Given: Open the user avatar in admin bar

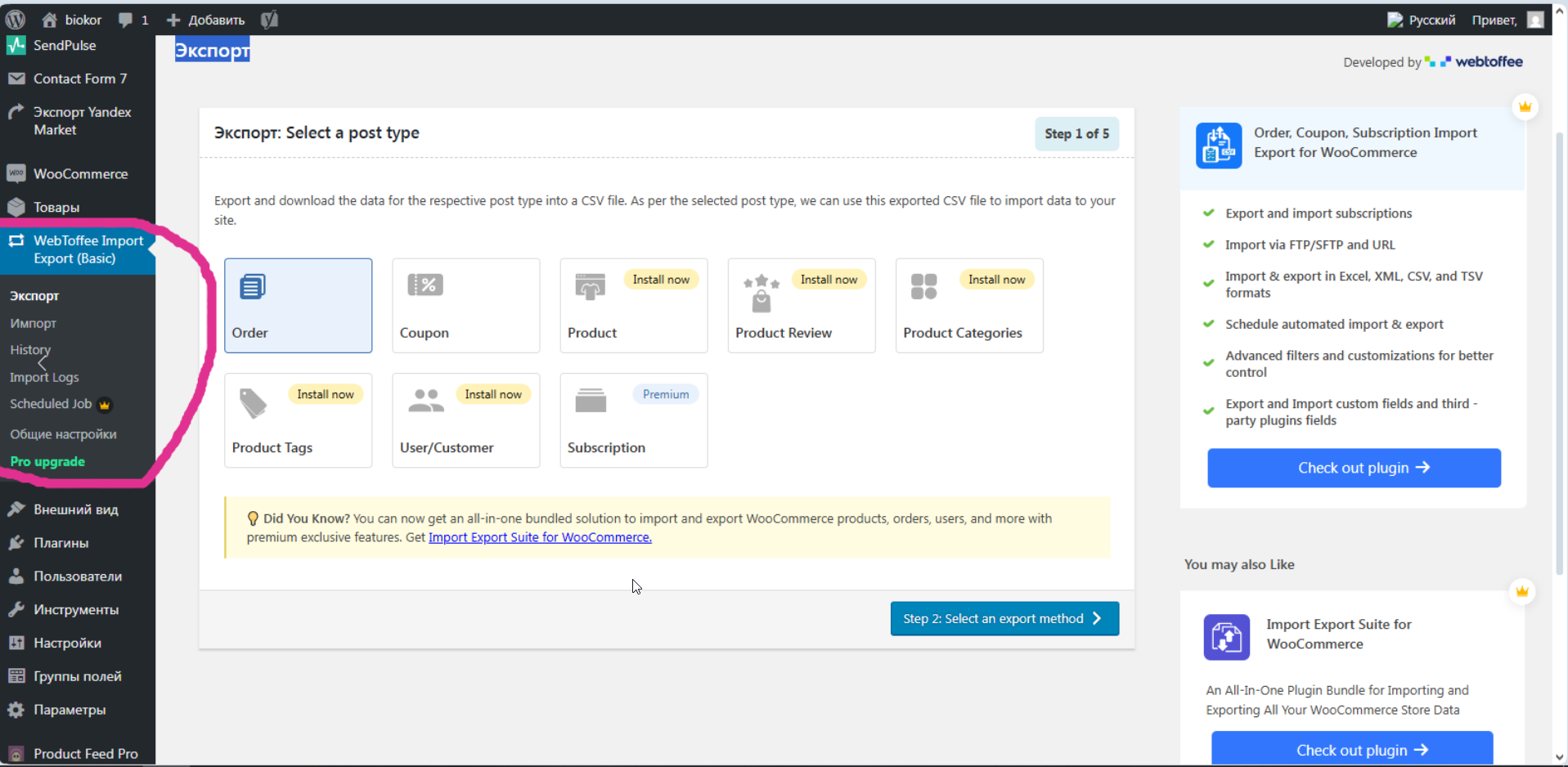Looking at the screenshot, I should pos(1535,20).
